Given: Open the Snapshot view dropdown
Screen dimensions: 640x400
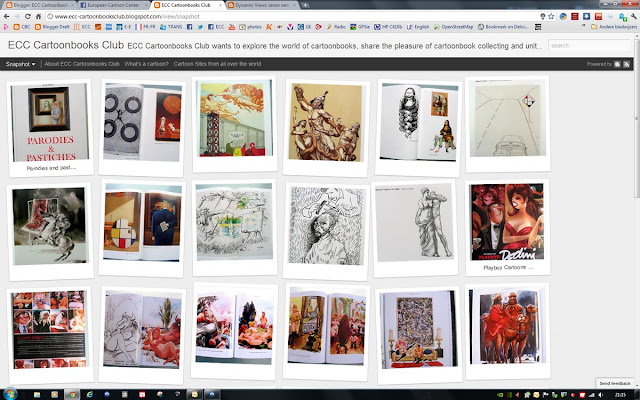Looking at the screenshot, I should click(20, 64).
